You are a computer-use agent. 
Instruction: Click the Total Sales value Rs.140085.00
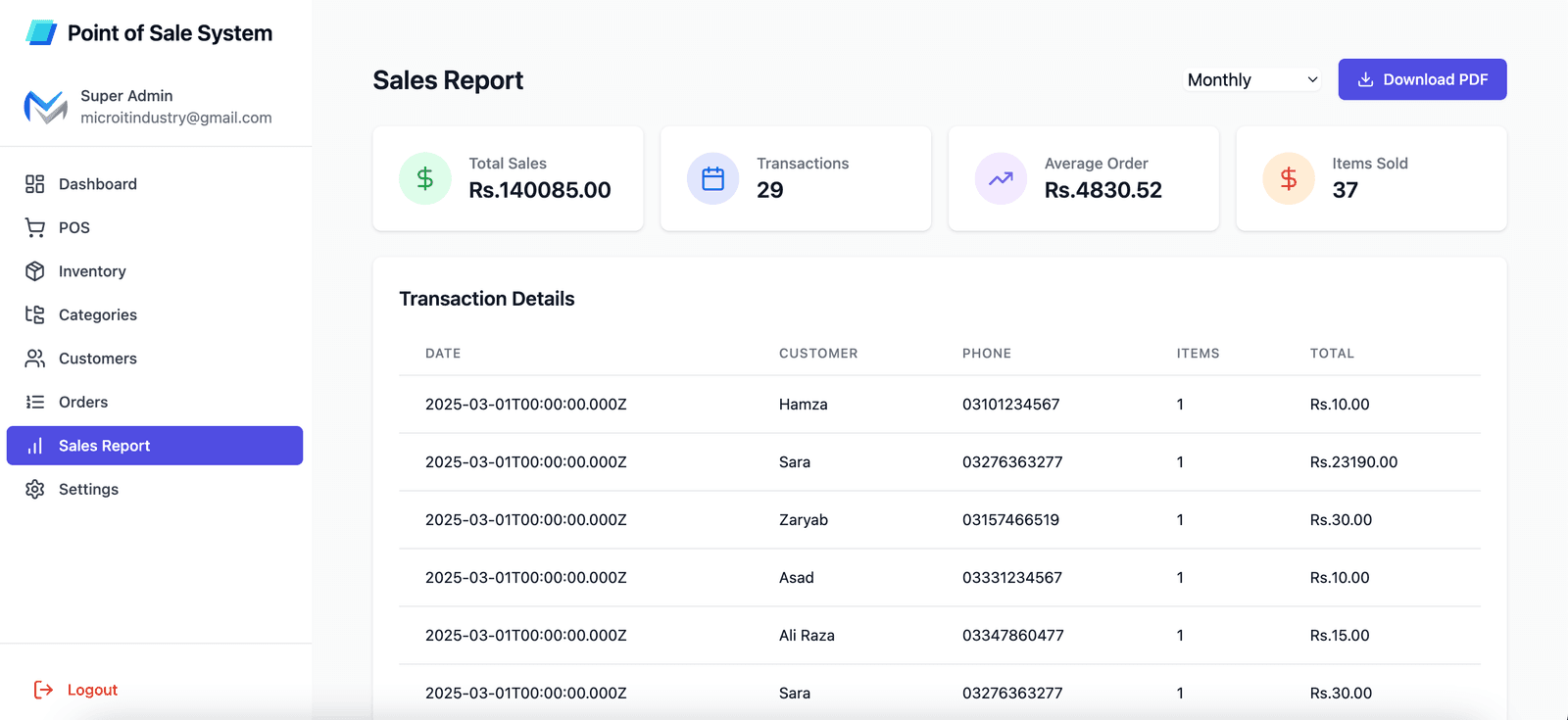(540, 190)
